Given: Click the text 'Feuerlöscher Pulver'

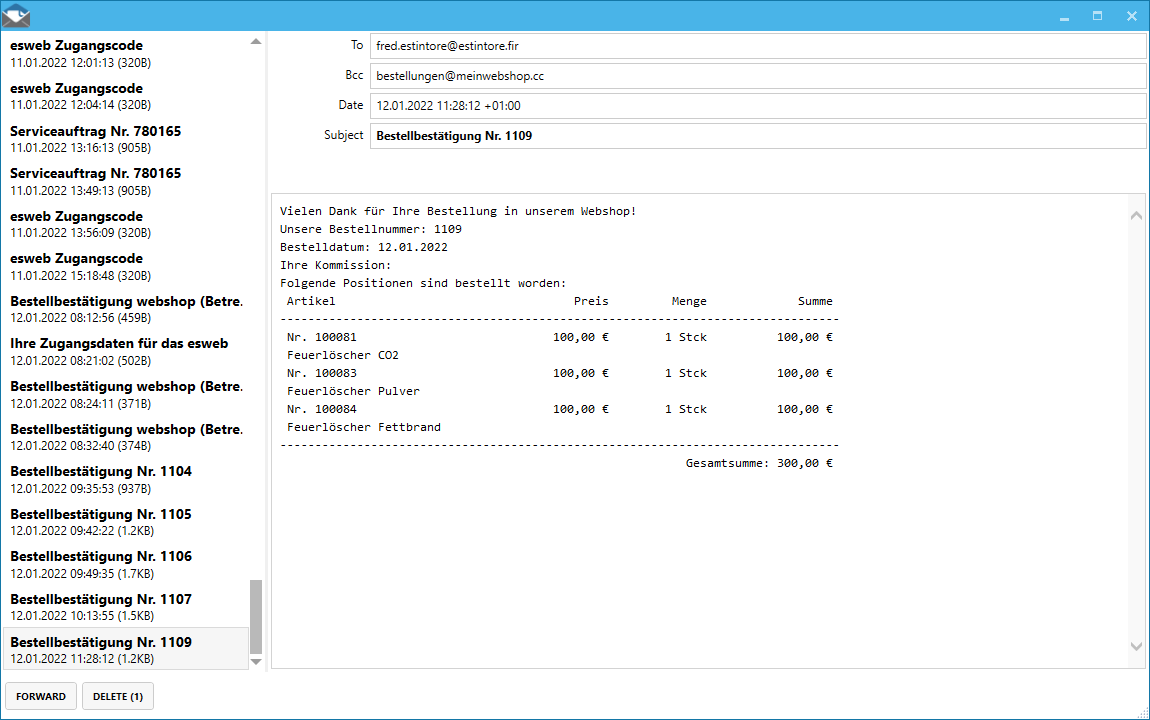Looking at the screenshot, I should click(x=354, y=391).
